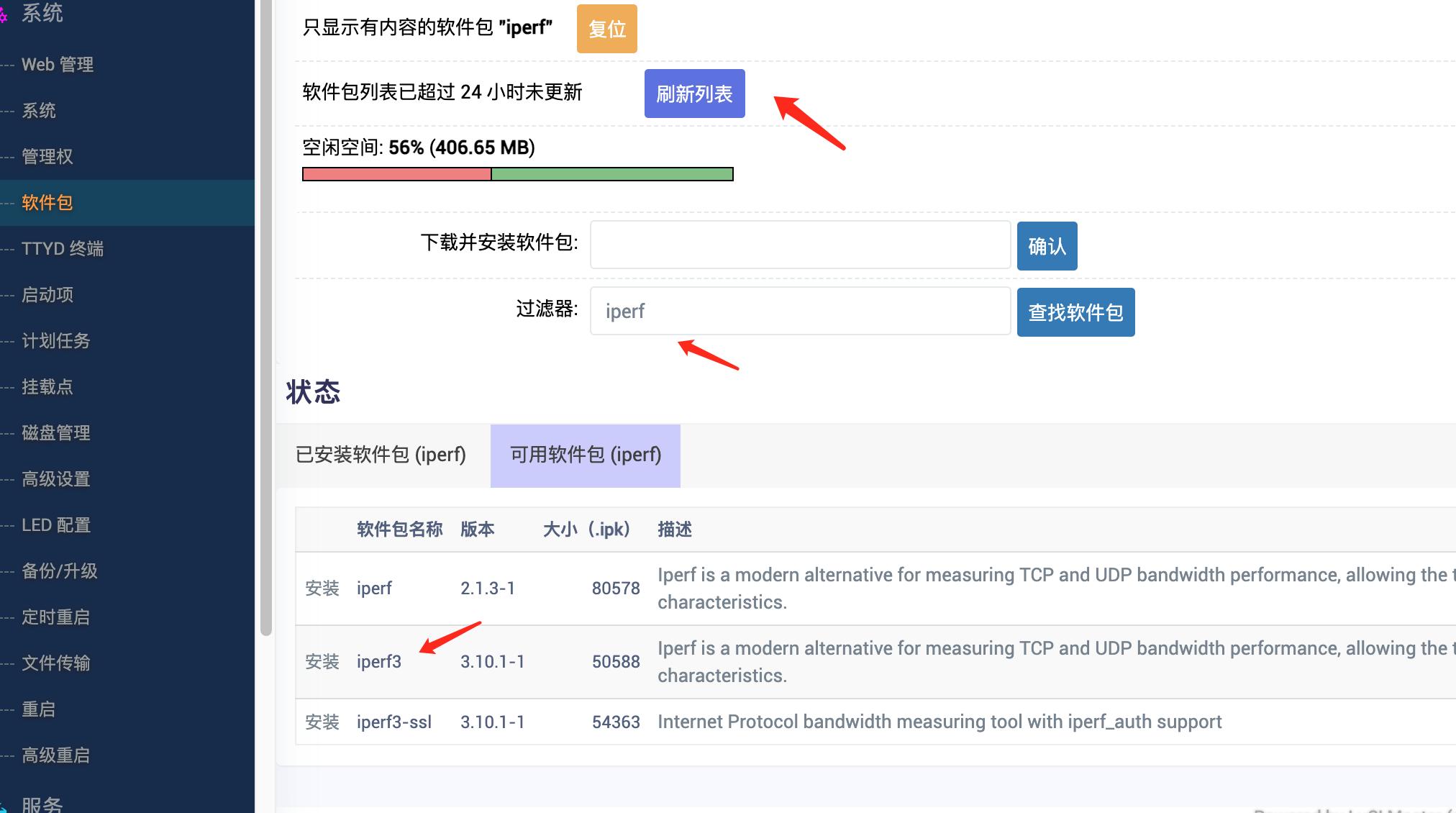Click the 复位 reset button
1456x813 pixels.
click(x=606, y=28)
